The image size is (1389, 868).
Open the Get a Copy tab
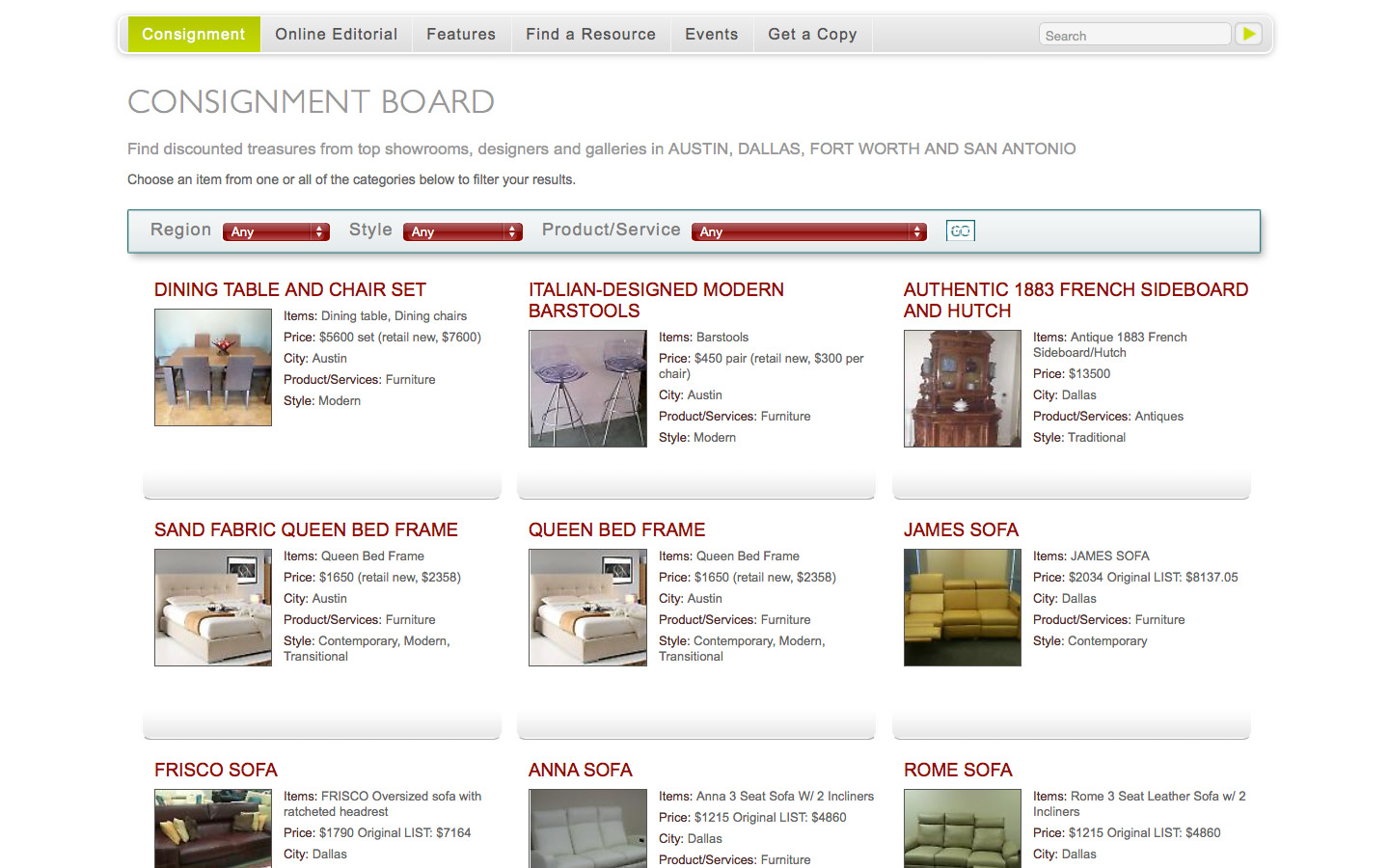[812, 35]
